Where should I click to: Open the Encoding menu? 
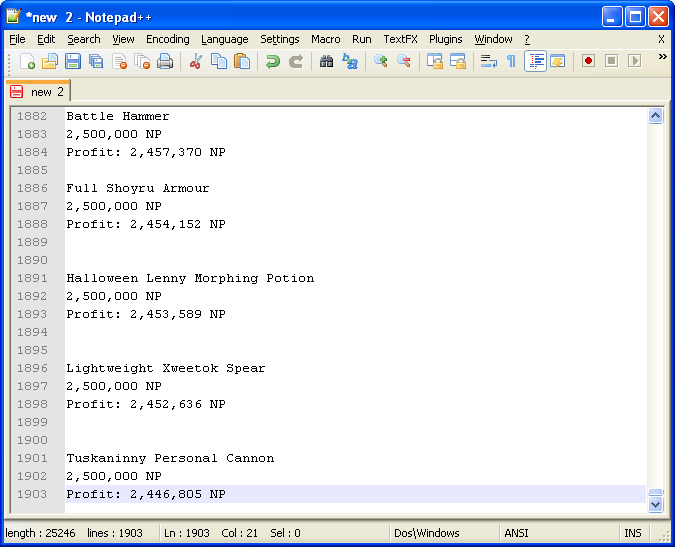[x=168, y=39]
